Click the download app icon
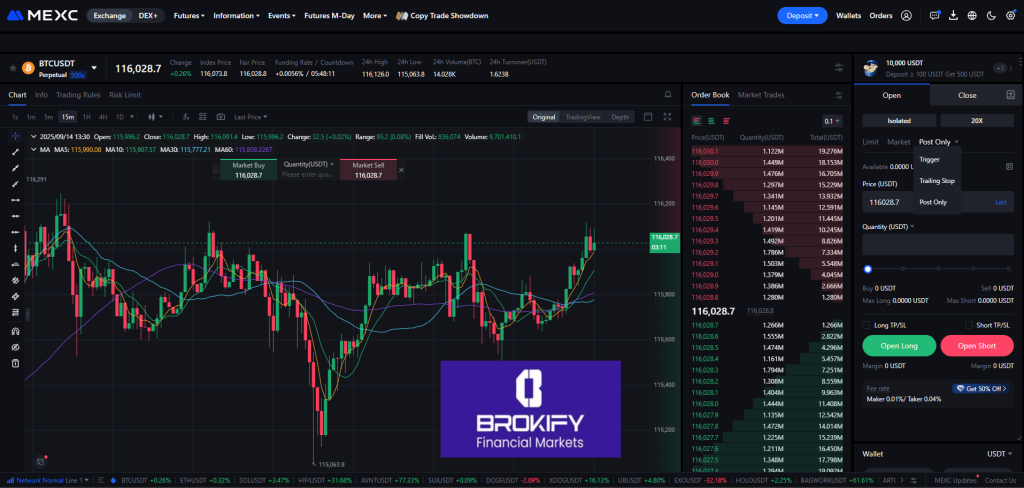The height and width of the screenshot is (488, 1024). pyautogui.click(x=954, y=16)
